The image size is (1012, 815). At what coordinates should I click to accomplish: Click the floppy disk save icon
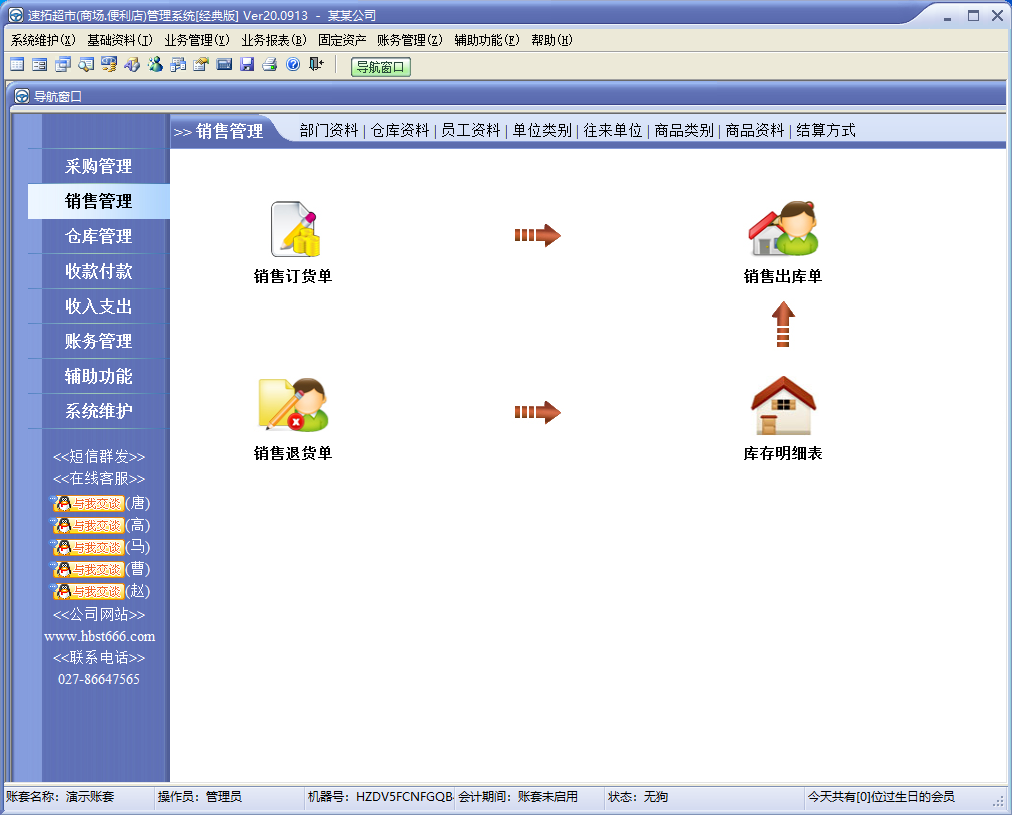pos(247,65)
